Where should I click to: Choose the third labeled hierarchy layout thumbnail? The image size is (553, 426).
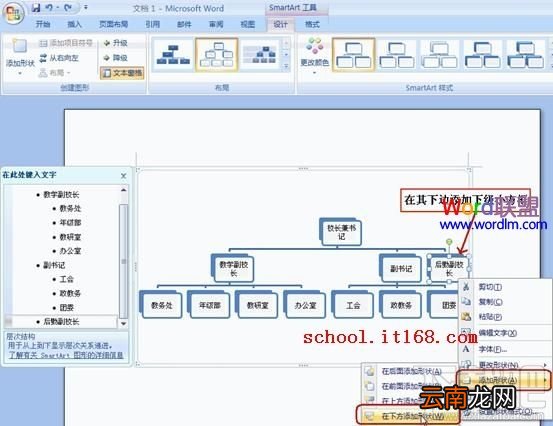pyautogui.click(x=260, y=55)
